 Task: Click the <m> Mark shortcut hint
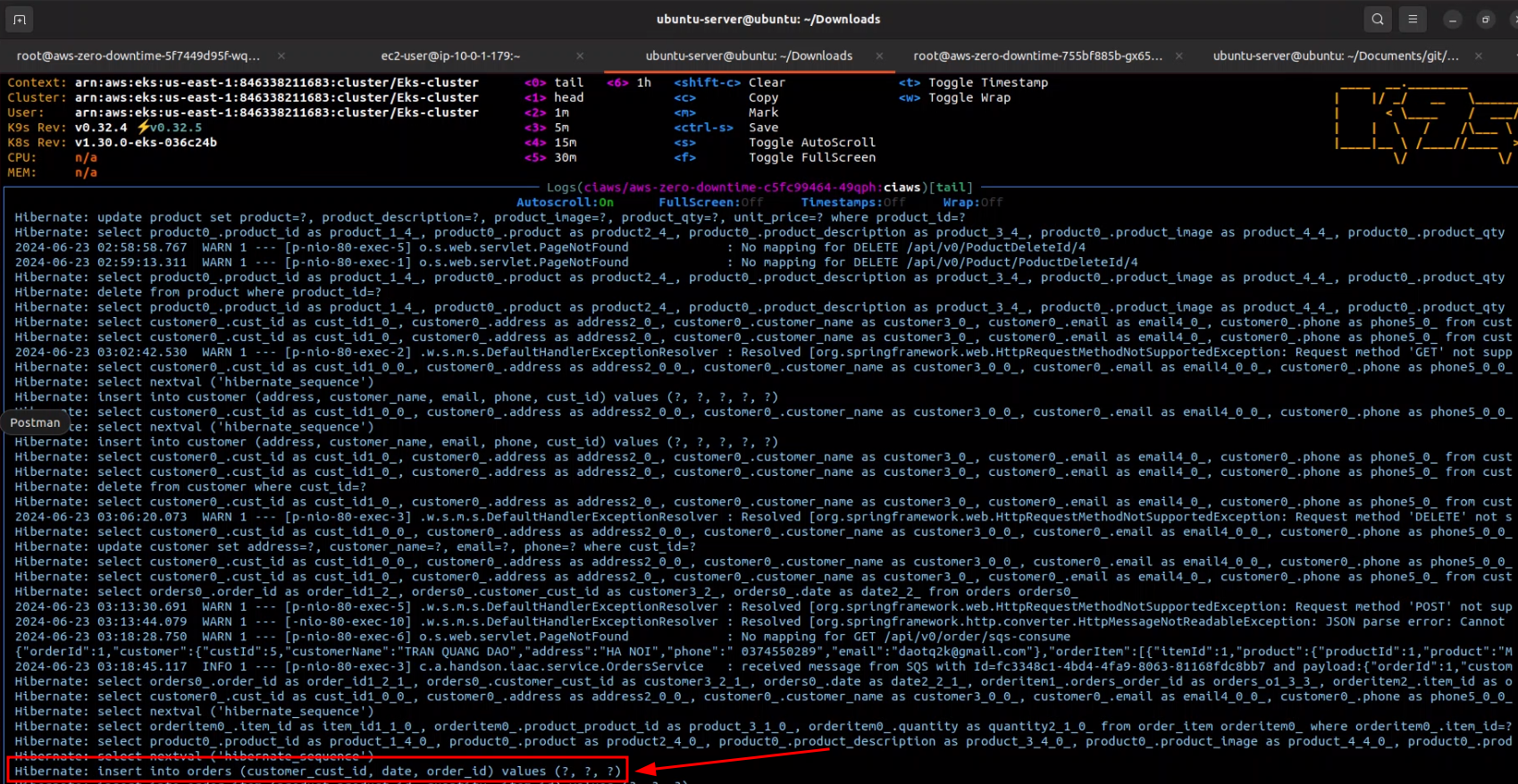(726, 113)
